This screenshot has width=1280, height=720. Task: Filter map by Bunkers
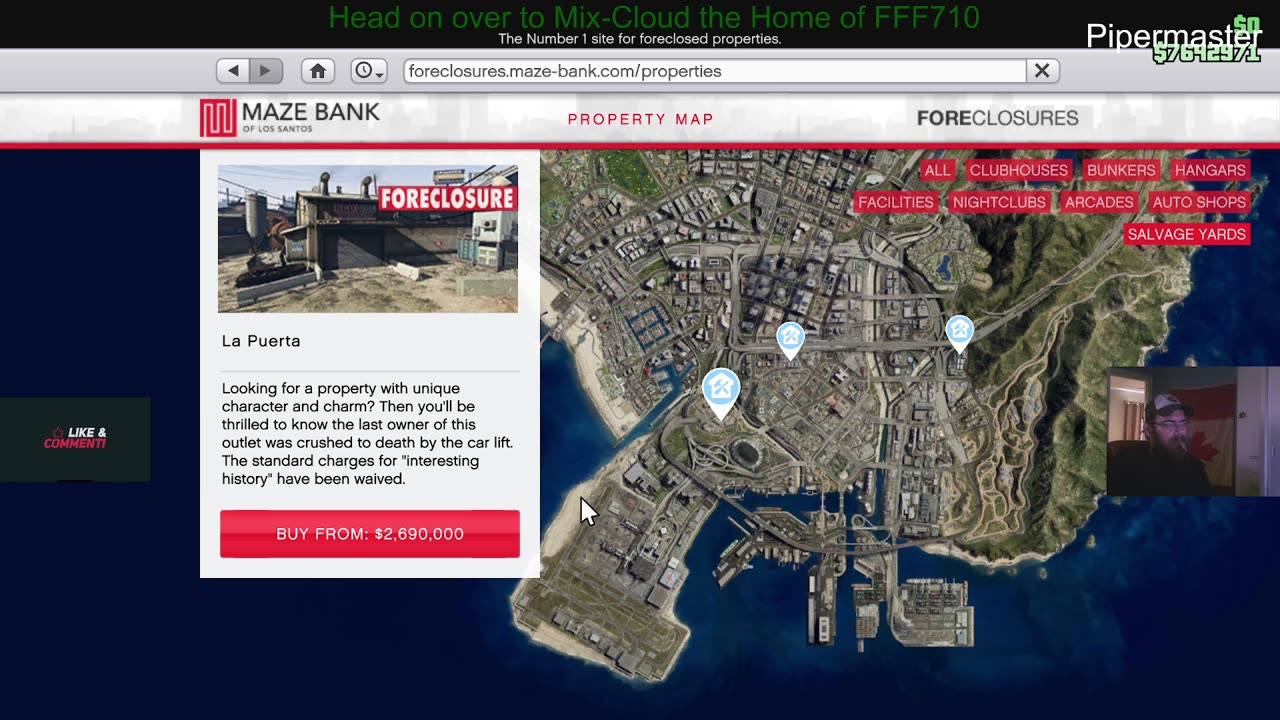coord(1121,170)
